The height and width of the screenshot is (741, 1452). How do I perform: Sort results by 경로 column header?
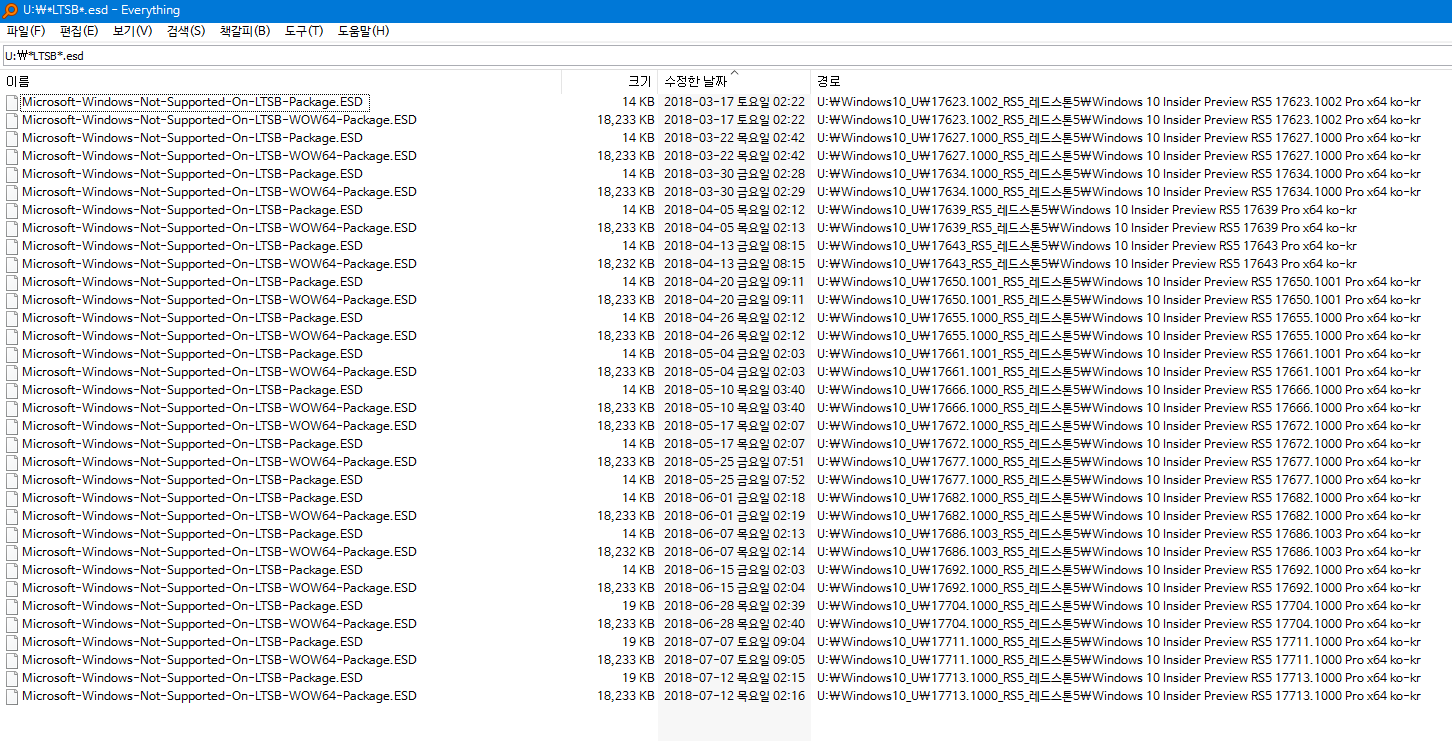(x=1131, y=81)
